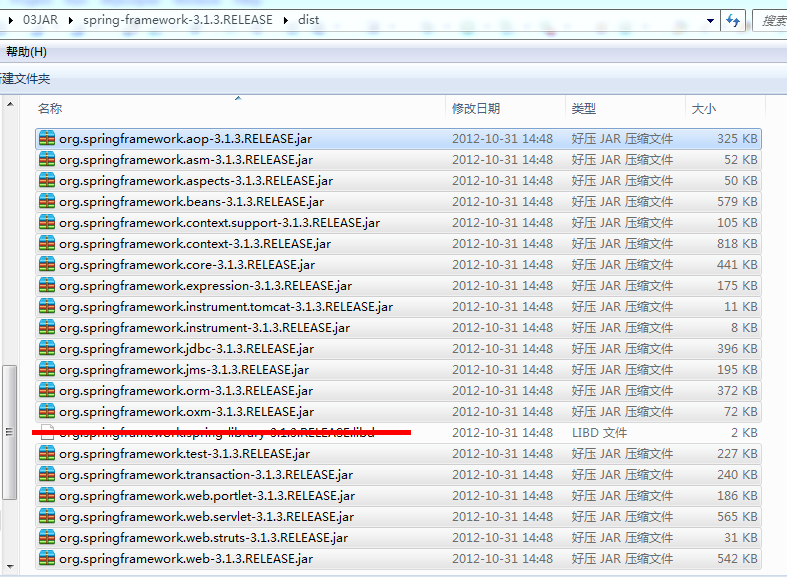This screenshot has width=787, height=577.
Task: Click the jdbc-3.1.3.RELEASE.jar archive icon
Action: pyautogui.click(x=47, y=349)
